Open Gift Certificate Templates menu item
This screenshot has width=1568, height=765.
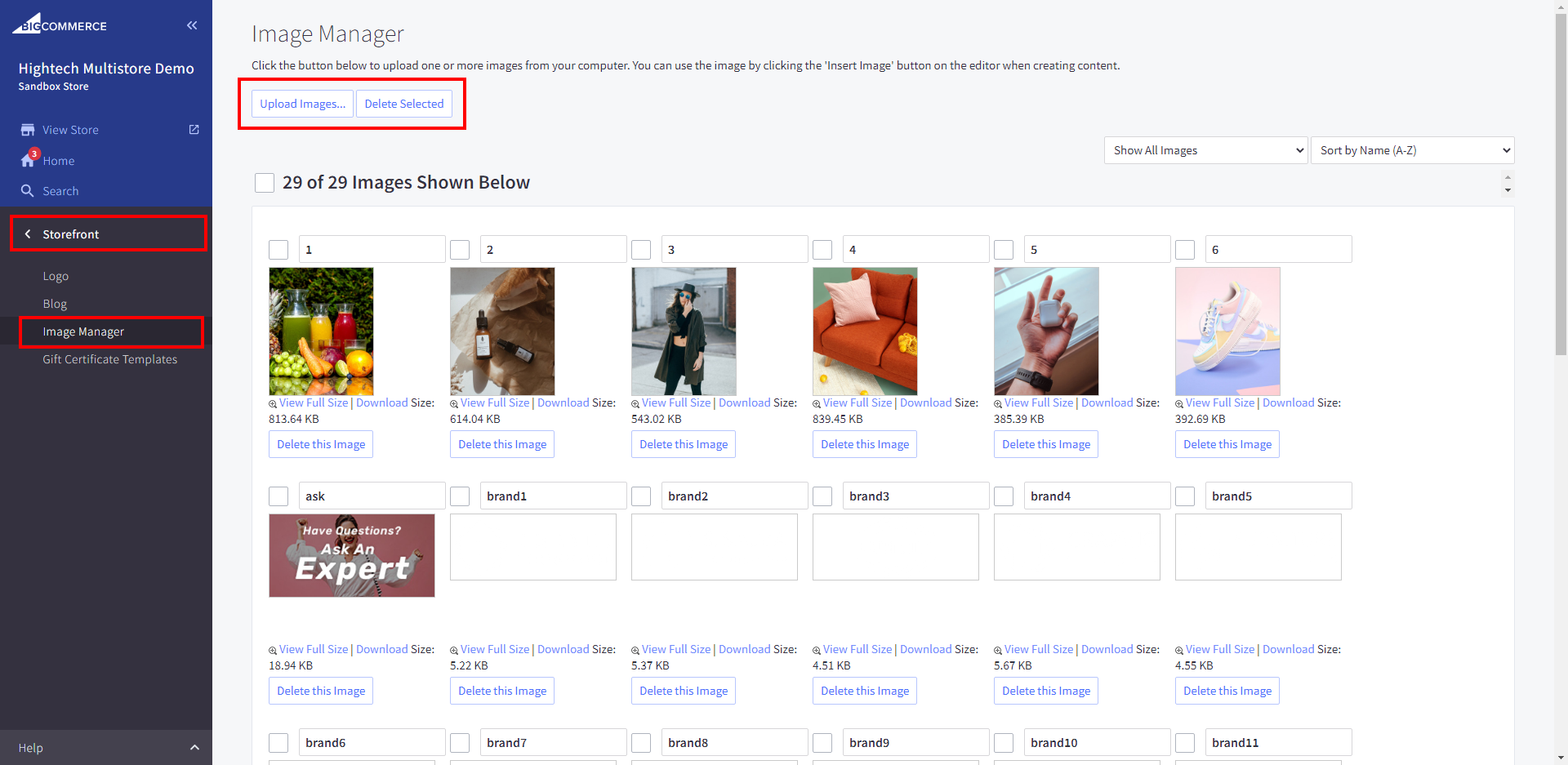(109, 359)
